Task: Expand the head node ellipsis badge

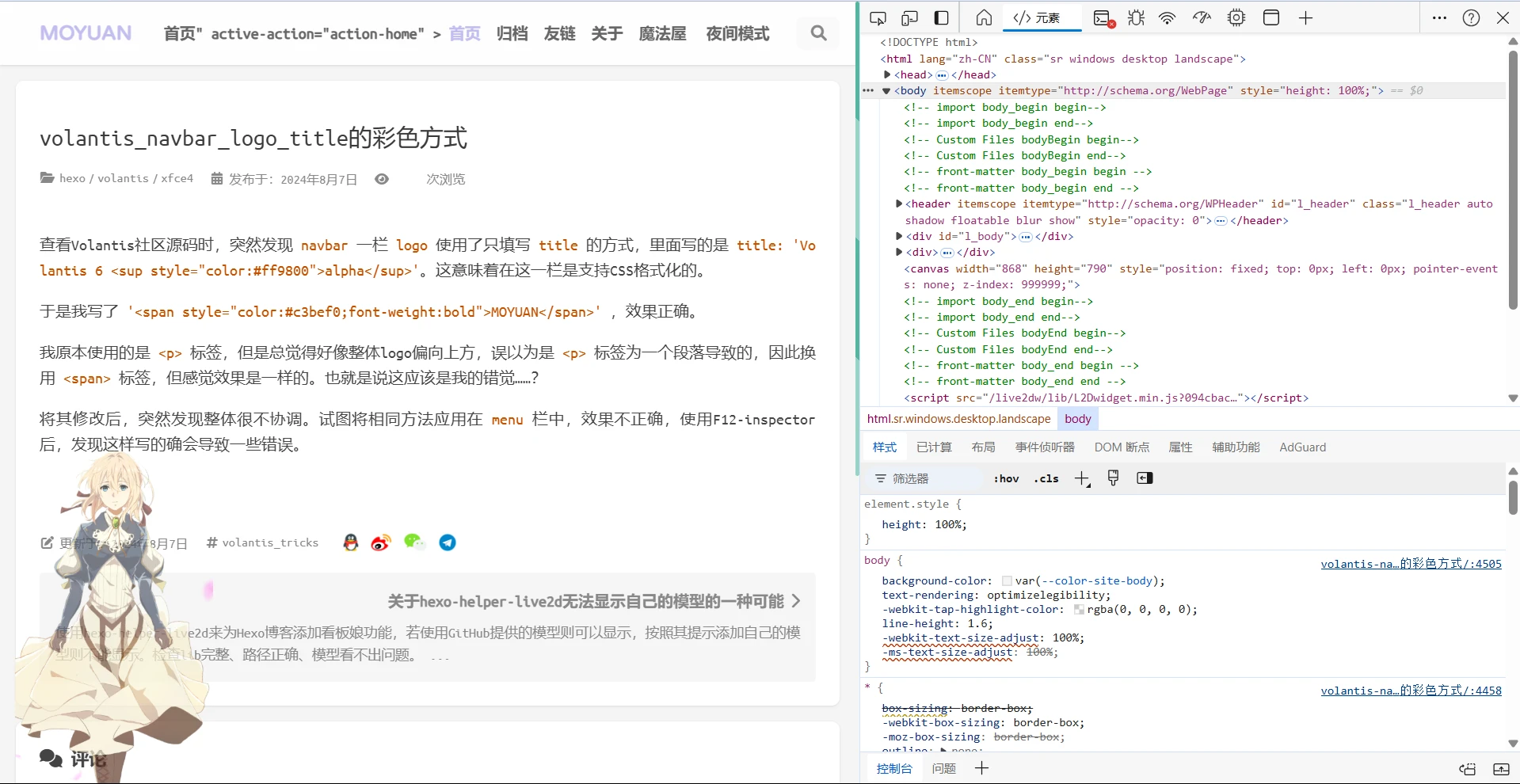Action: pos(942,75)
